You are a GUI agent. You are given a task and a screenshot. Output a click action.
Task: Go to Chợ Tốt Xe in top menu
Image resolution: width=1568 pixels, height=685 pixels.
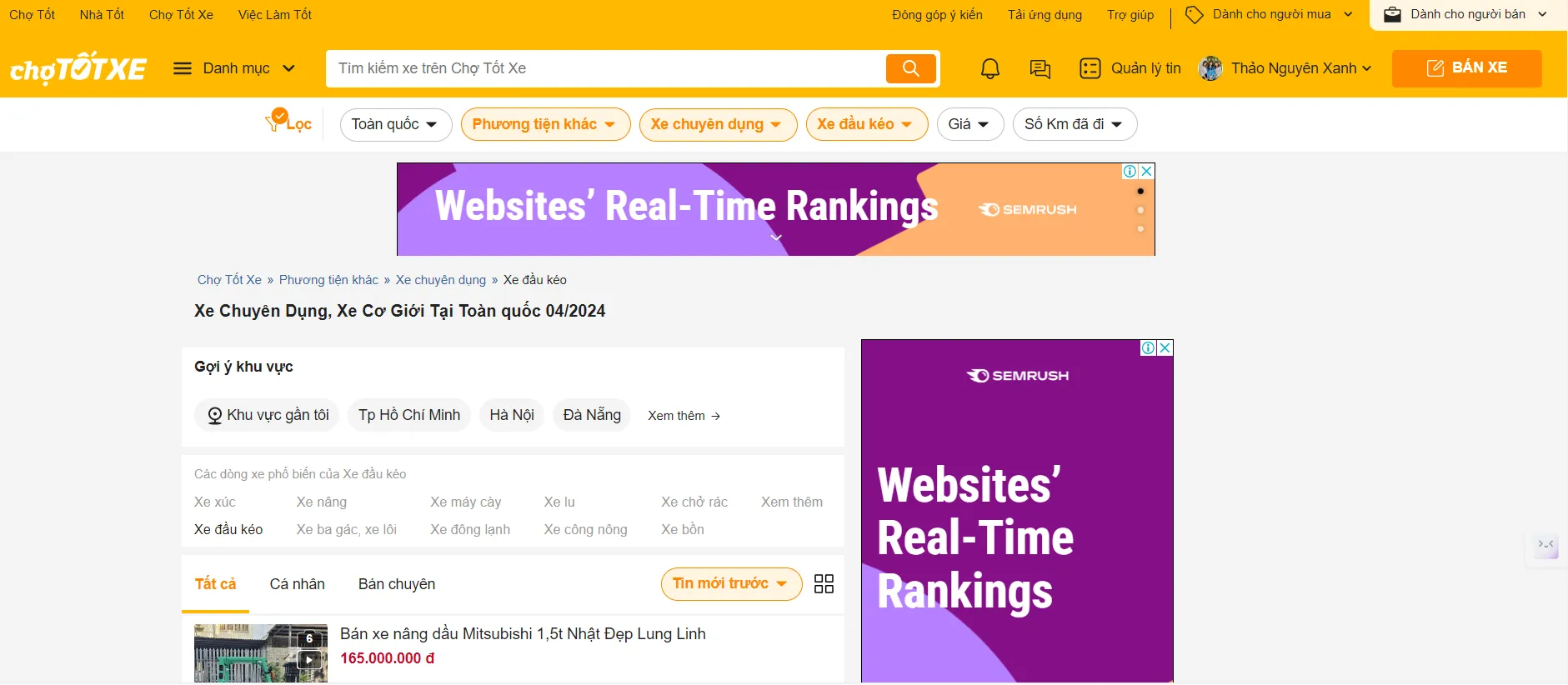181,14
